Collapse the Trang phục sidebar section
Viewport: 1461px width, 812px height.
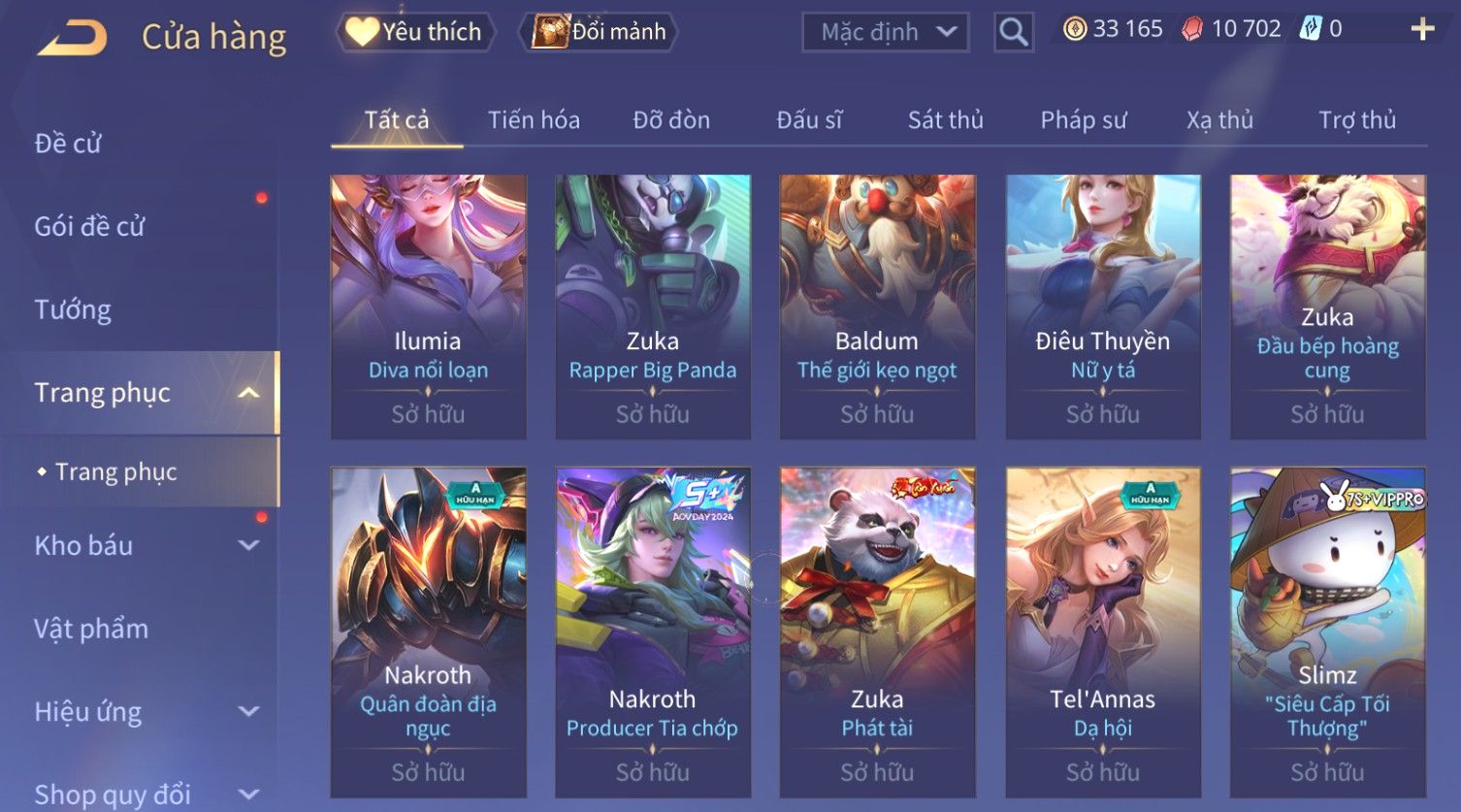(248, 393)
